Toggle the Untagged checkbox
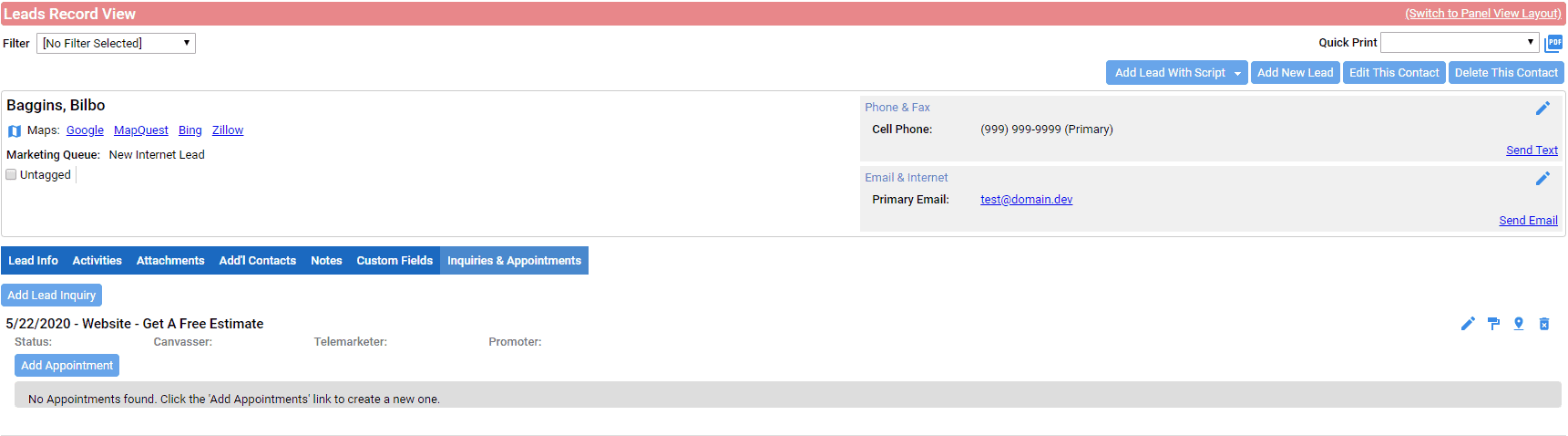This screenshot has width=1568, height=436. point(12,174)
